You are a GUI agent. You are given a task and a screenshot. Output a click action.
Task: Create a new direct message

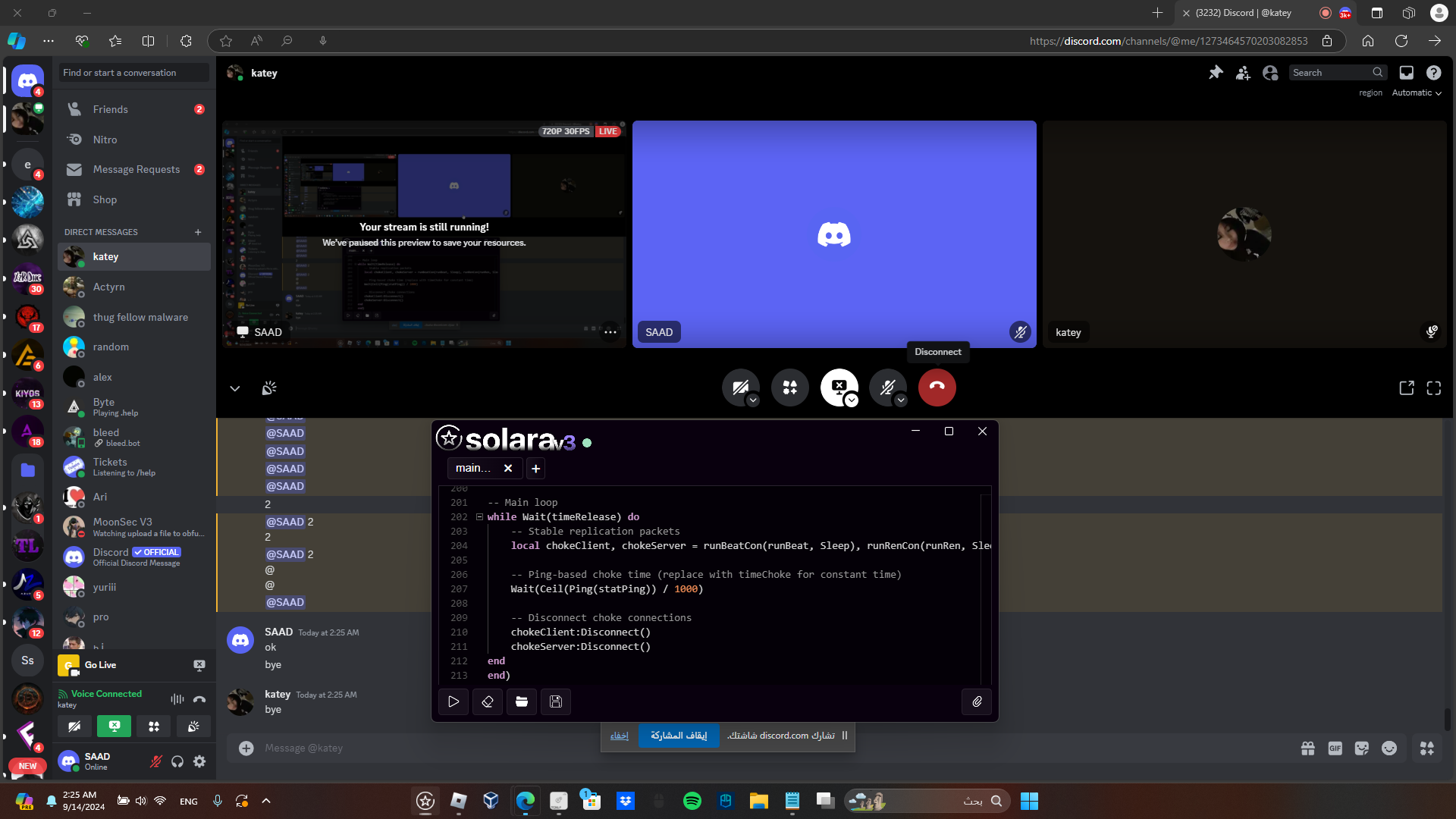(x=198, y=232)
